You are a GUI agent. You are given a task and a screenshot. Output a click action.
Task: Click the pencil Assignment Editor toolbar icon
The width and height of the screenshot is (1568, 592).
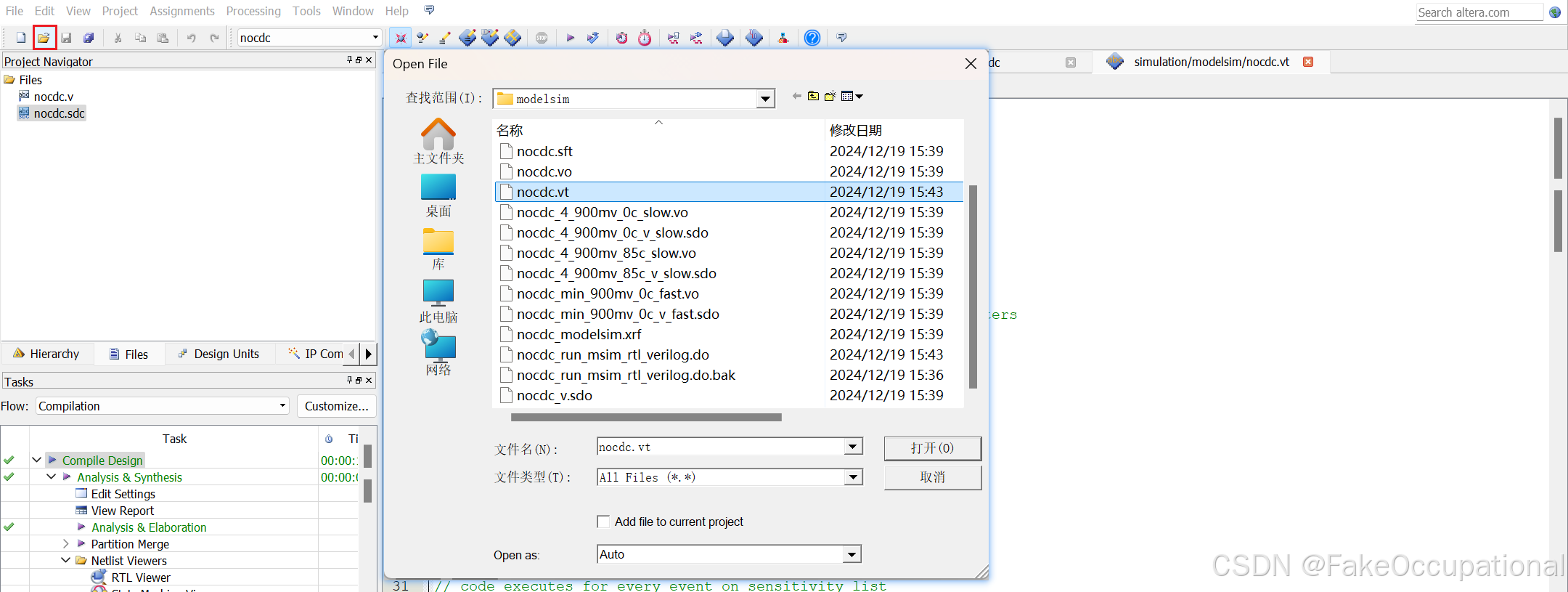(x=445, y=38)
